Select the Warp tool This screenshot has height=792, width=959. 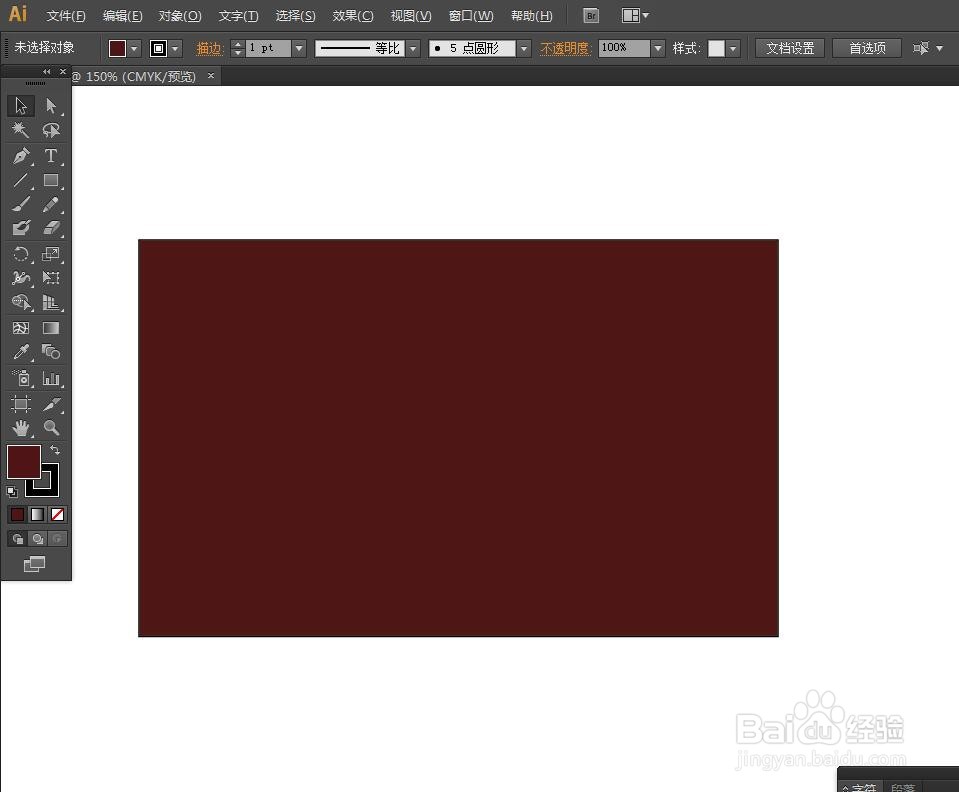tap(21, 278)
